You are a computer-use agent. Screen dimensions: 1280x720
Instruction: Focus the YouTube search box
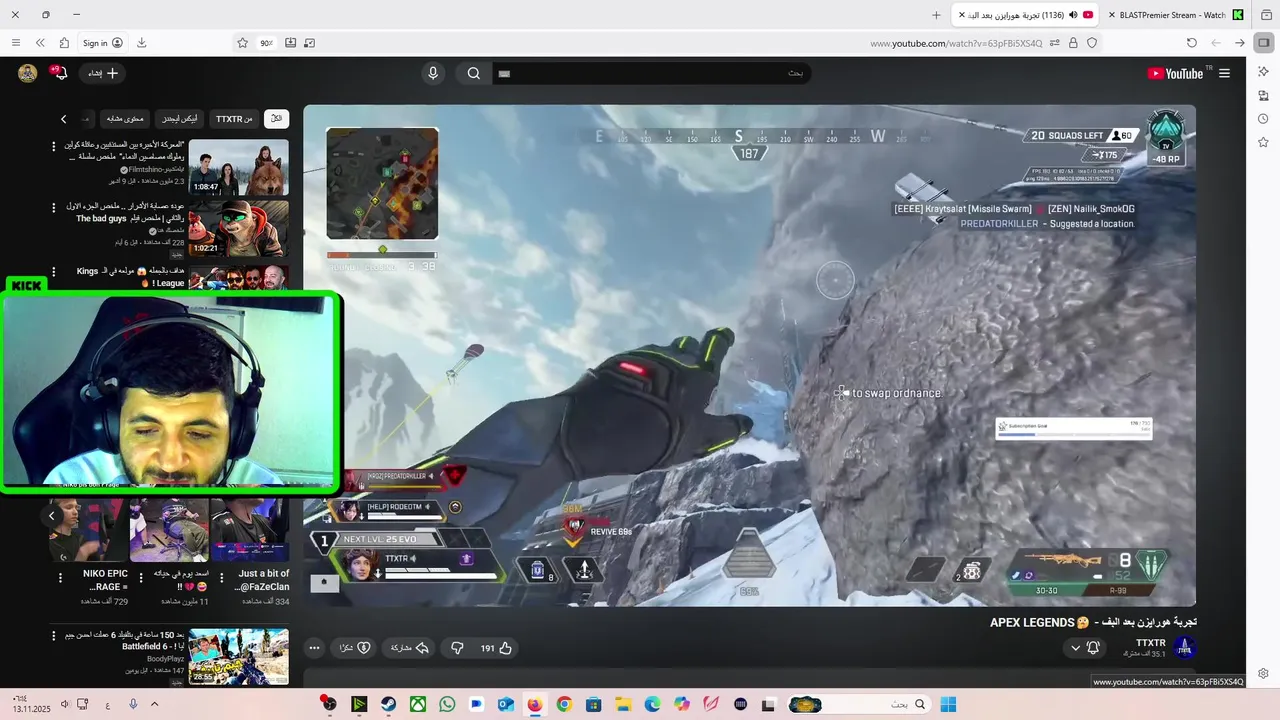(650, 73)
